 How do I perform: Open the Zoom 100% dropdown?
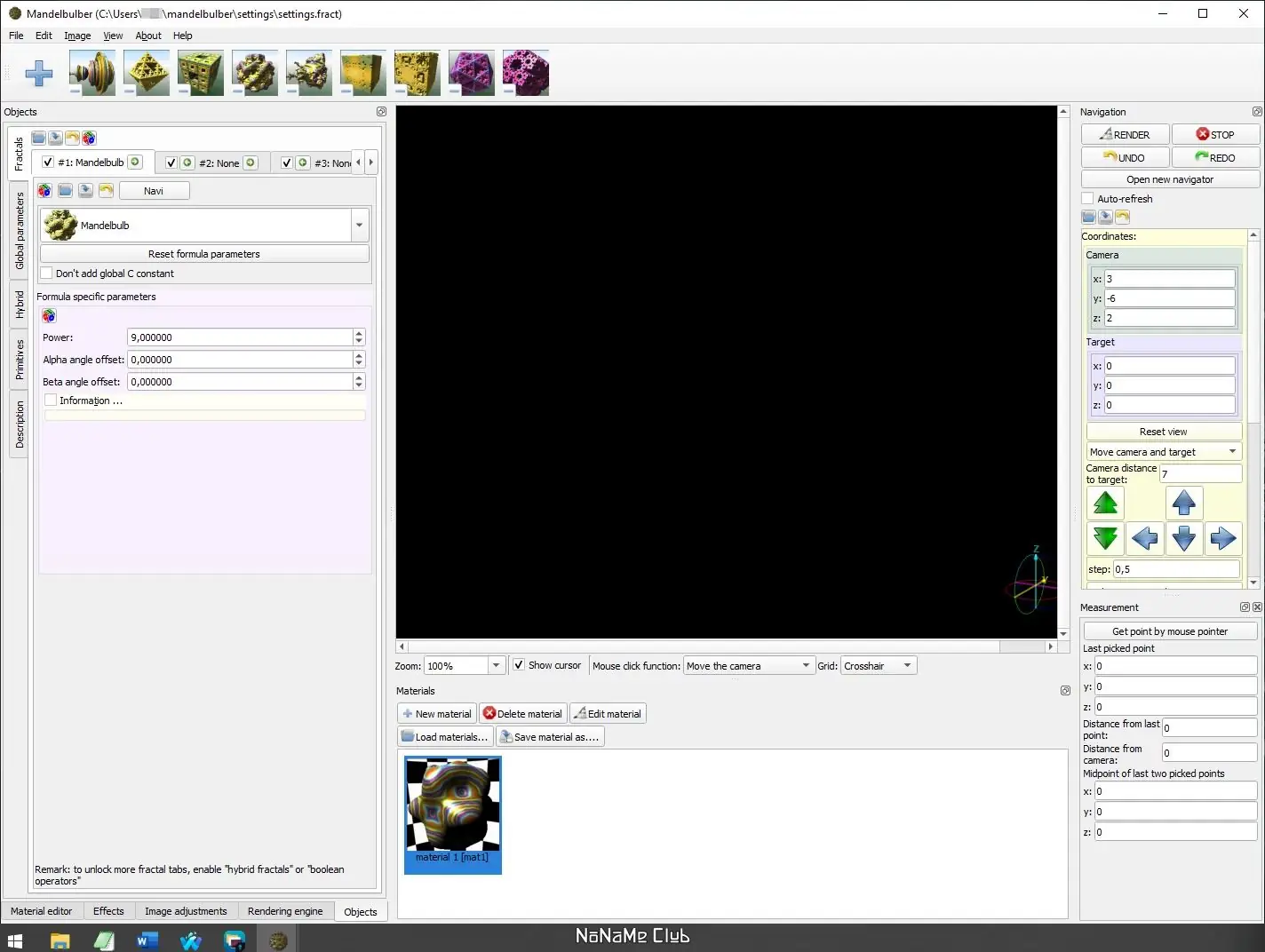point(496,666)
